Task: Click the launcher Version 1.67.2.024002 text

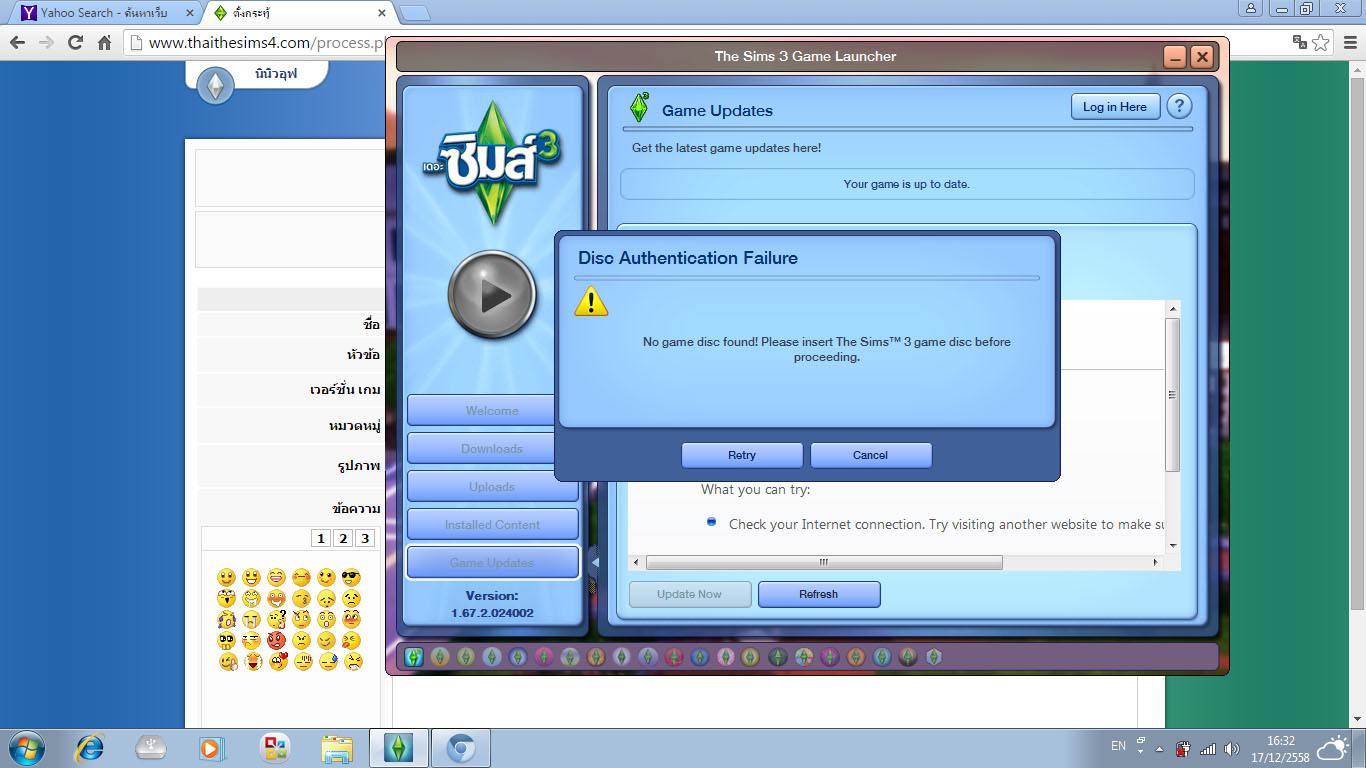Action: pos(492,604)
